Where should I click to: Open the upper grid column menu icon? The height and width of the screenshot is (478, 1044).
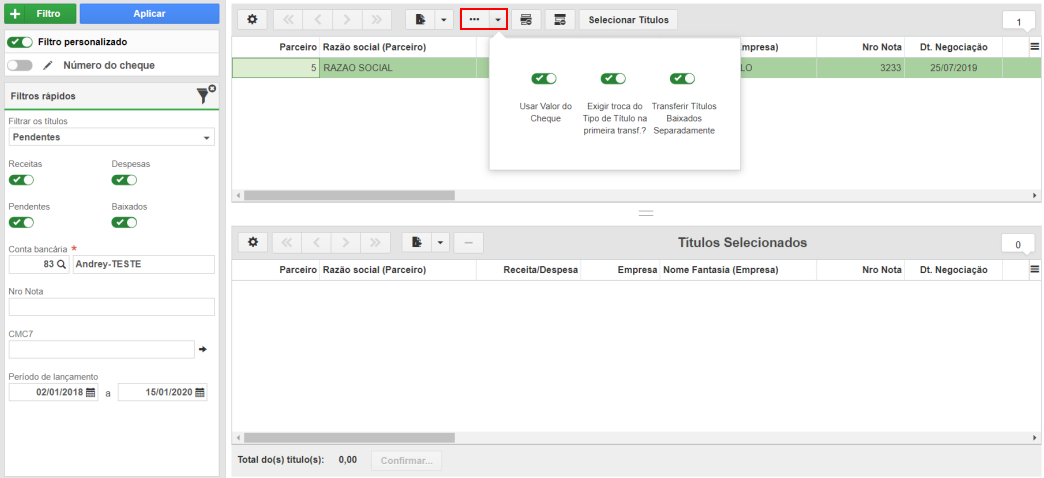[x=1034, y=47]
